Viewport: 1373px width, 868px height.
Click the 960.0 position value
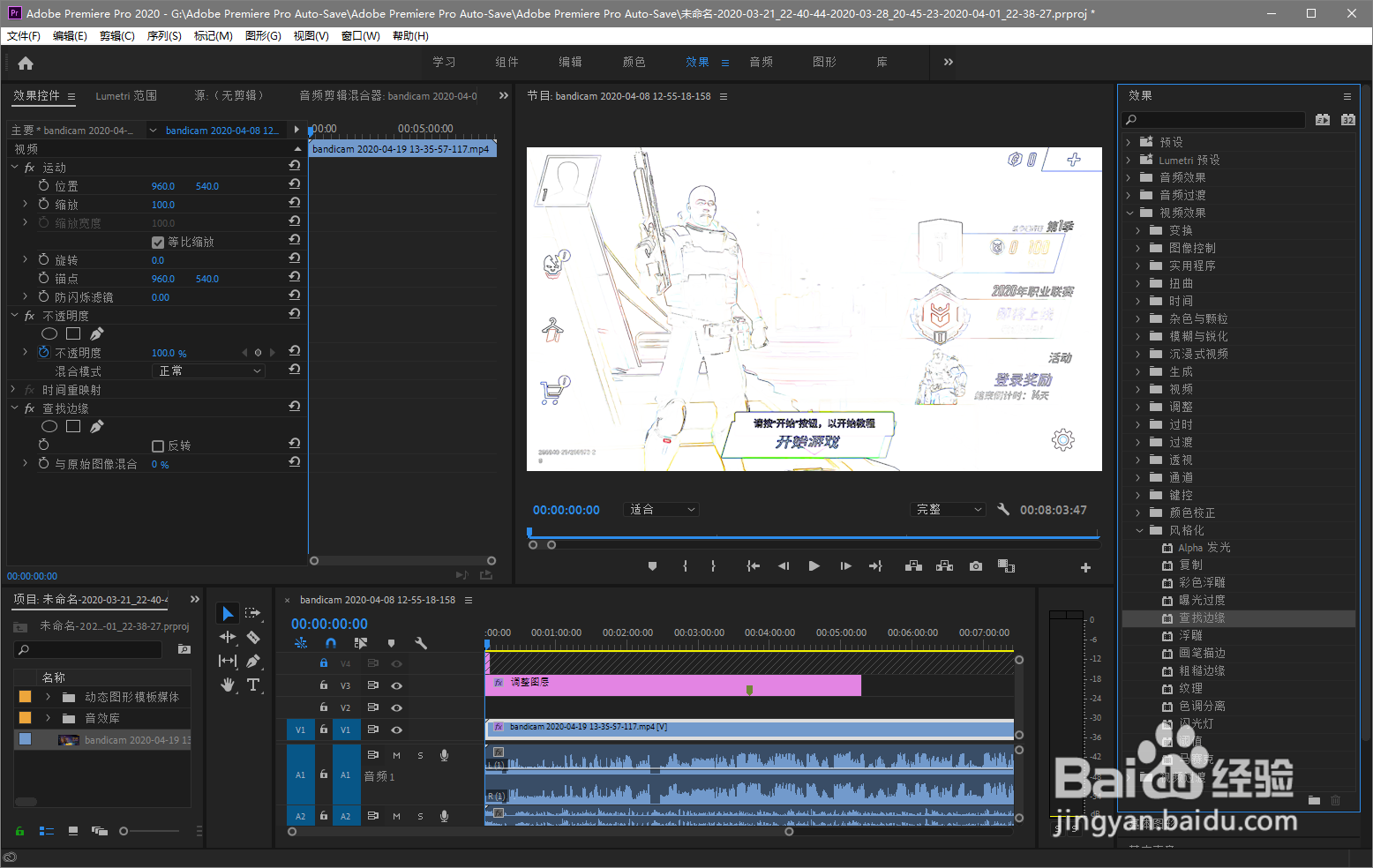pyautogui.click(x=163, y=186)
